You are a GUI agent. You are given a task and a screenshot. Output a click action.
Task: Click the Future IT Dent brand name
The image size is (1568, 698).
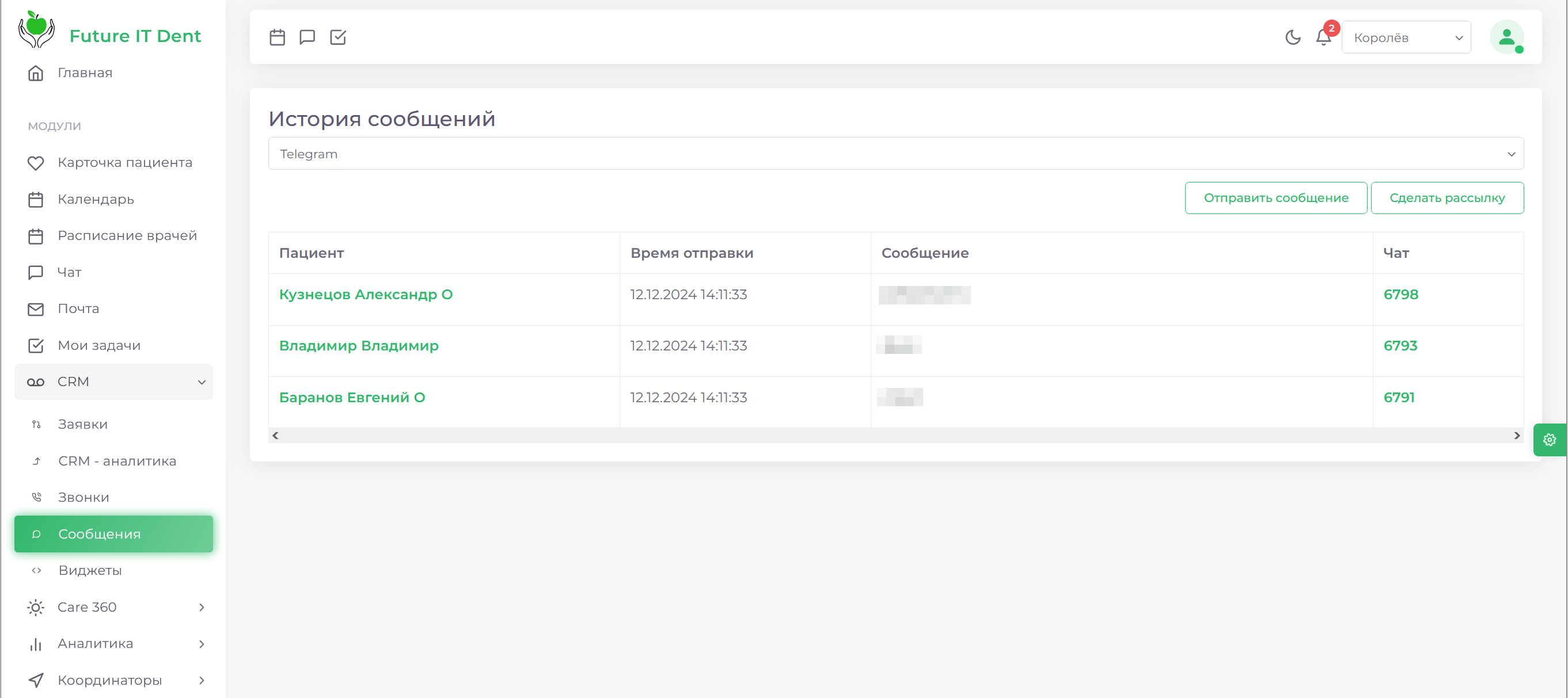click(135, 36)
